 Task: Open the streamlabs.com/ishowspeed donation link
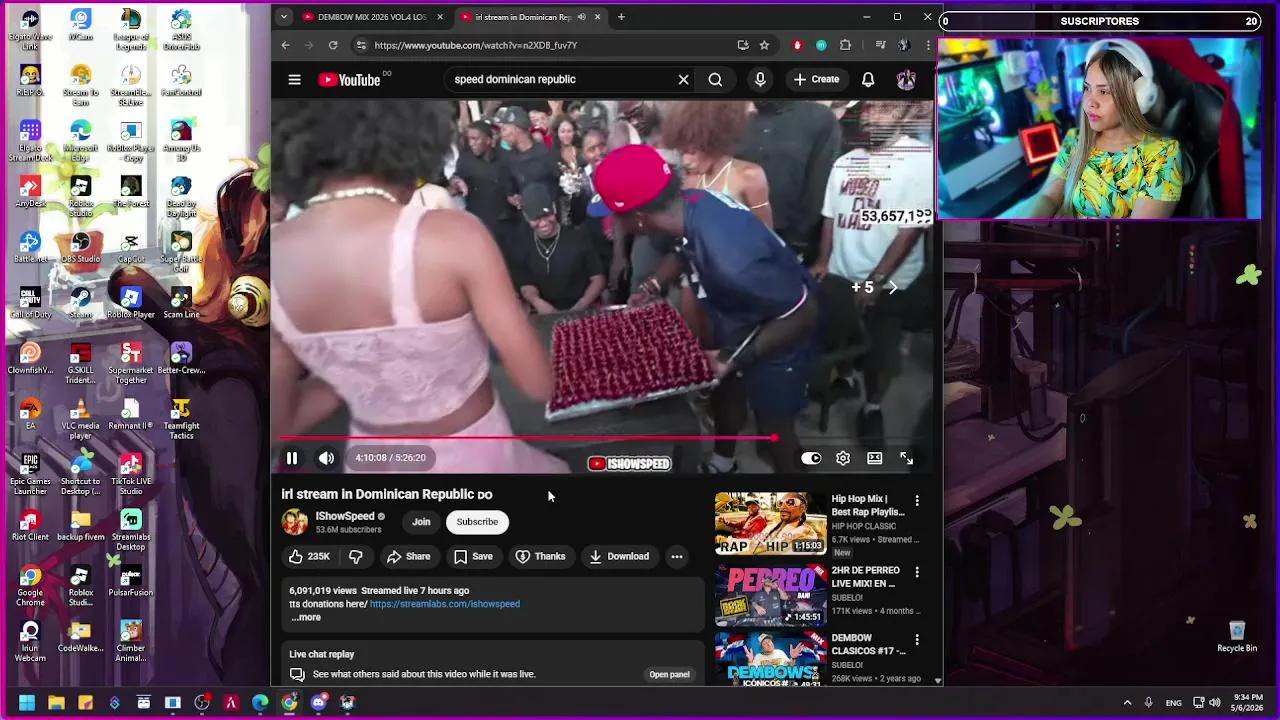pyautogui.click(x=445, y=604)
